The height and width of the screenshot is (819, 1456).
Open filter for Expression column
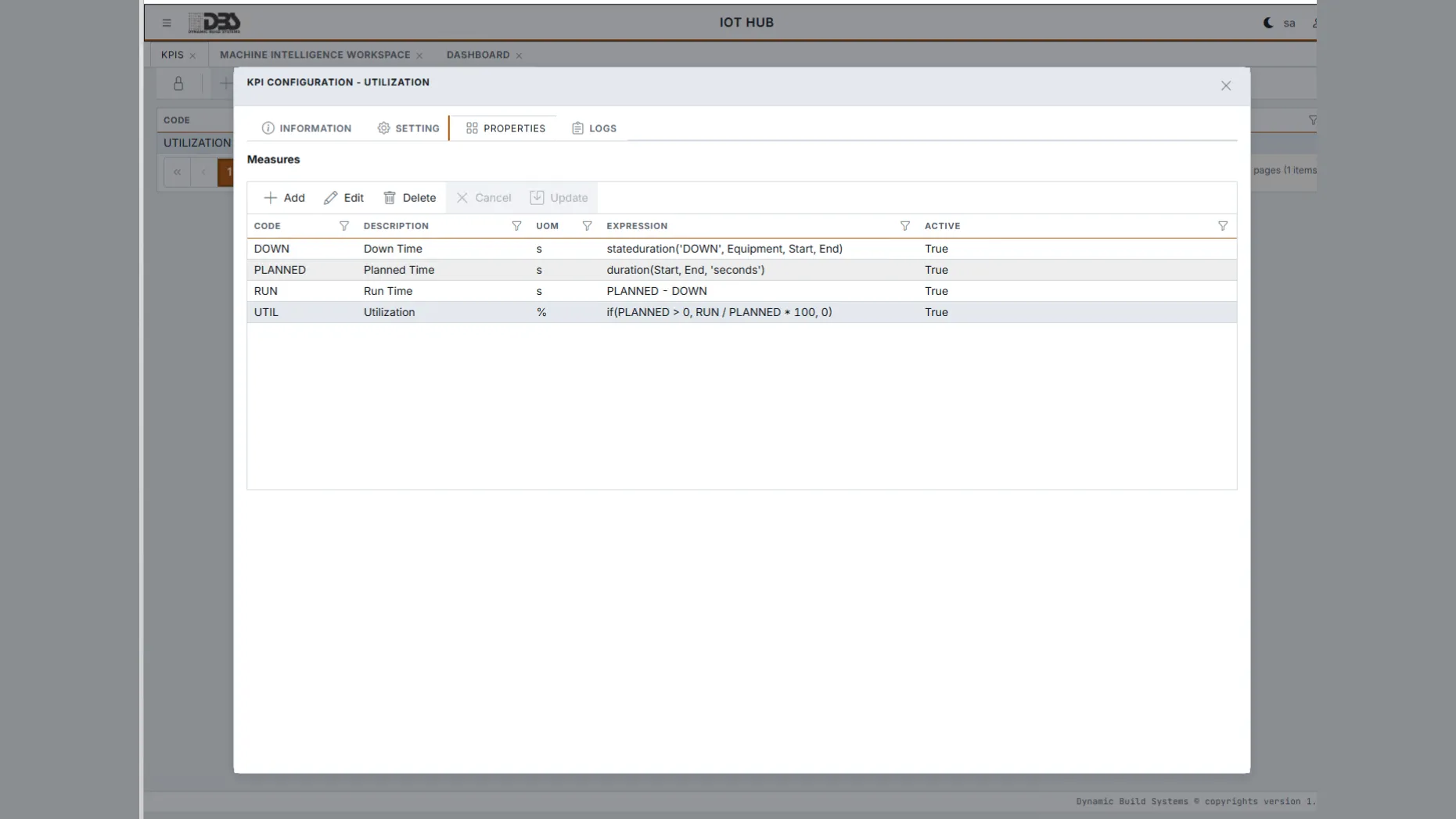(905, 226)
